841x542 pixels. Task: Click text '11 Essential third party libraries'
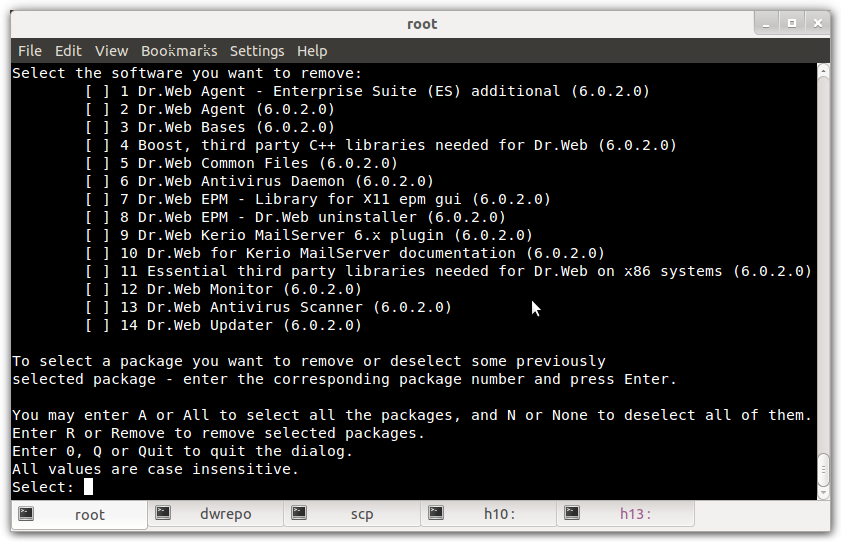click(x=272, y=271)
